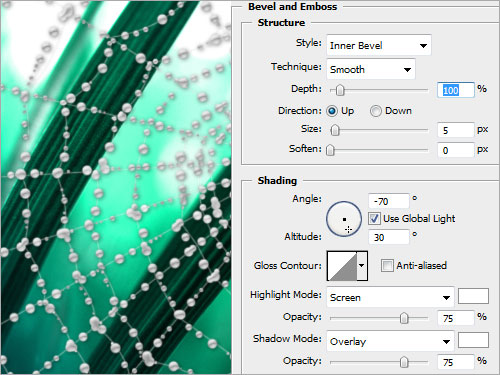Enable the Anti-aliased checkbox
This screenshot has width=500, height=375.
tap(387, 266)
